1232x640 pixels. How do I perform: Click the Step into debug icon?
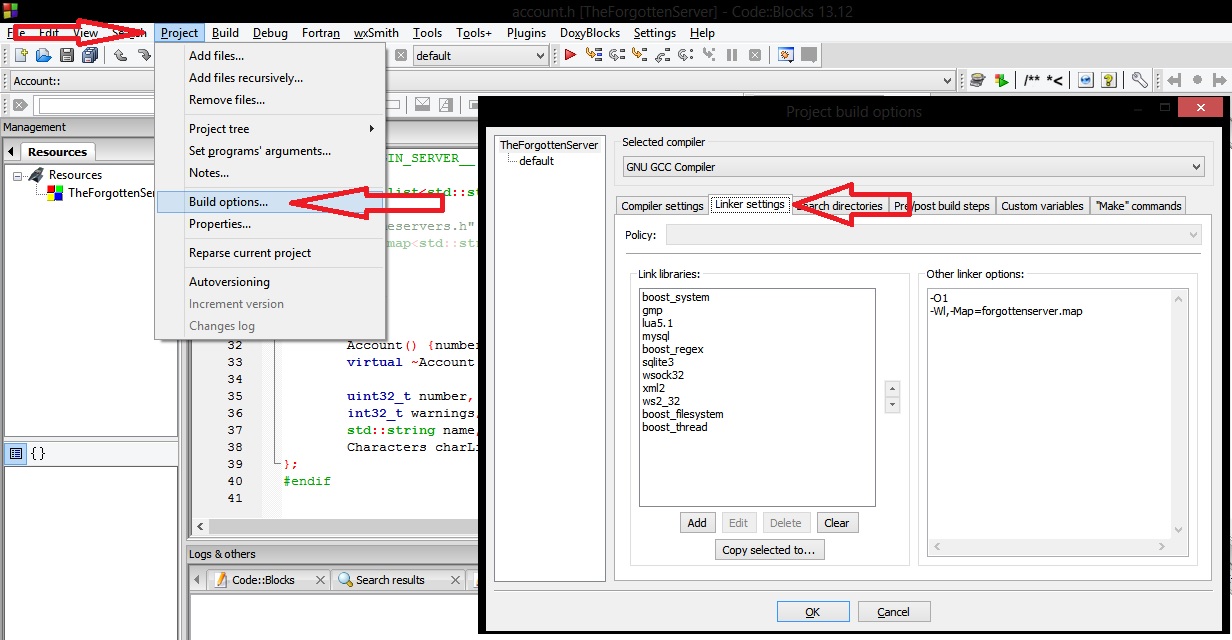point(639,55)
